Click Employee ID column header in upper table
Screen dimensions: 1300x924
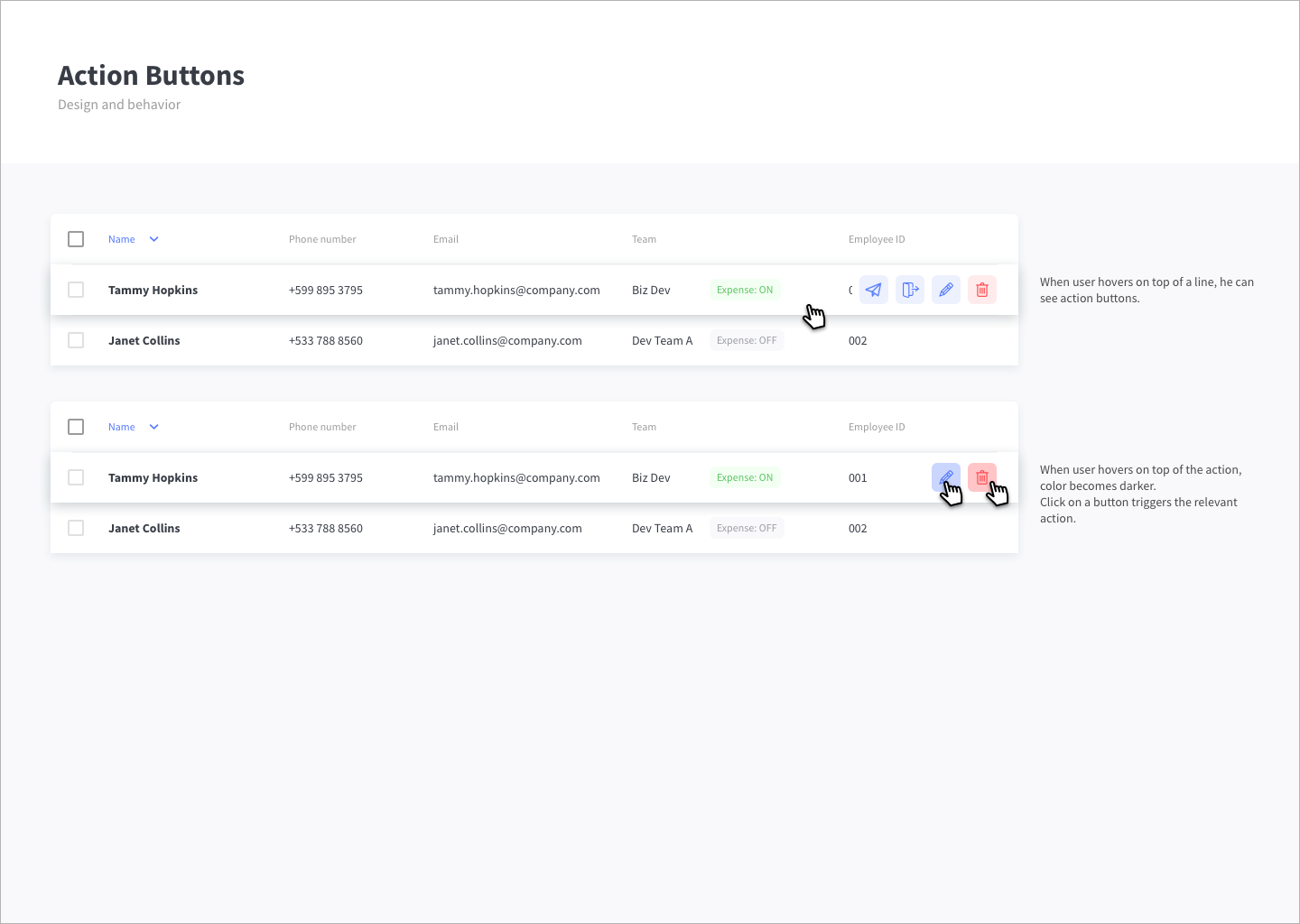coord(877,239)
